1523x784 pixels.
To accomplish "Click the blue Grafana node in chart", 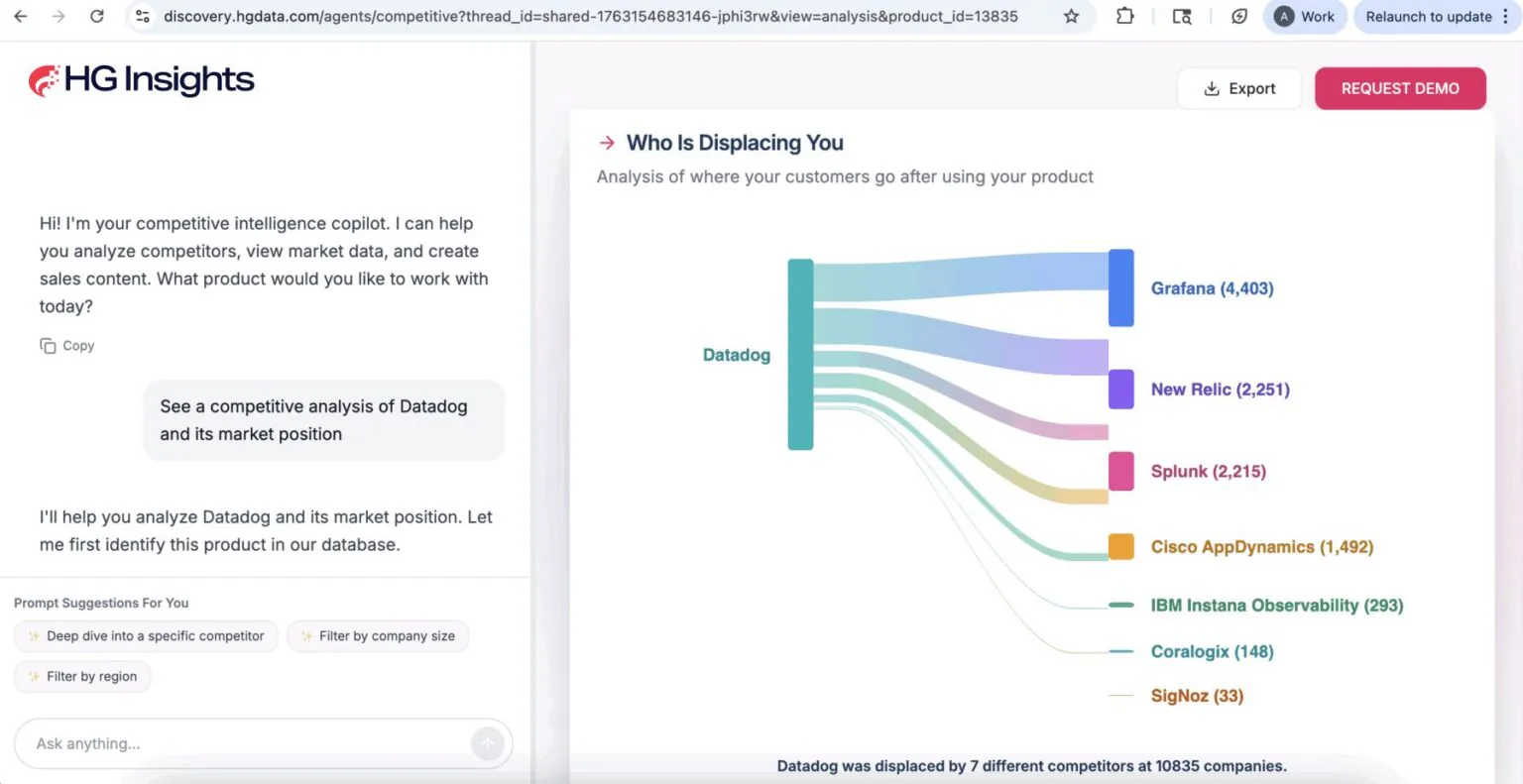I will (1120, 288).
